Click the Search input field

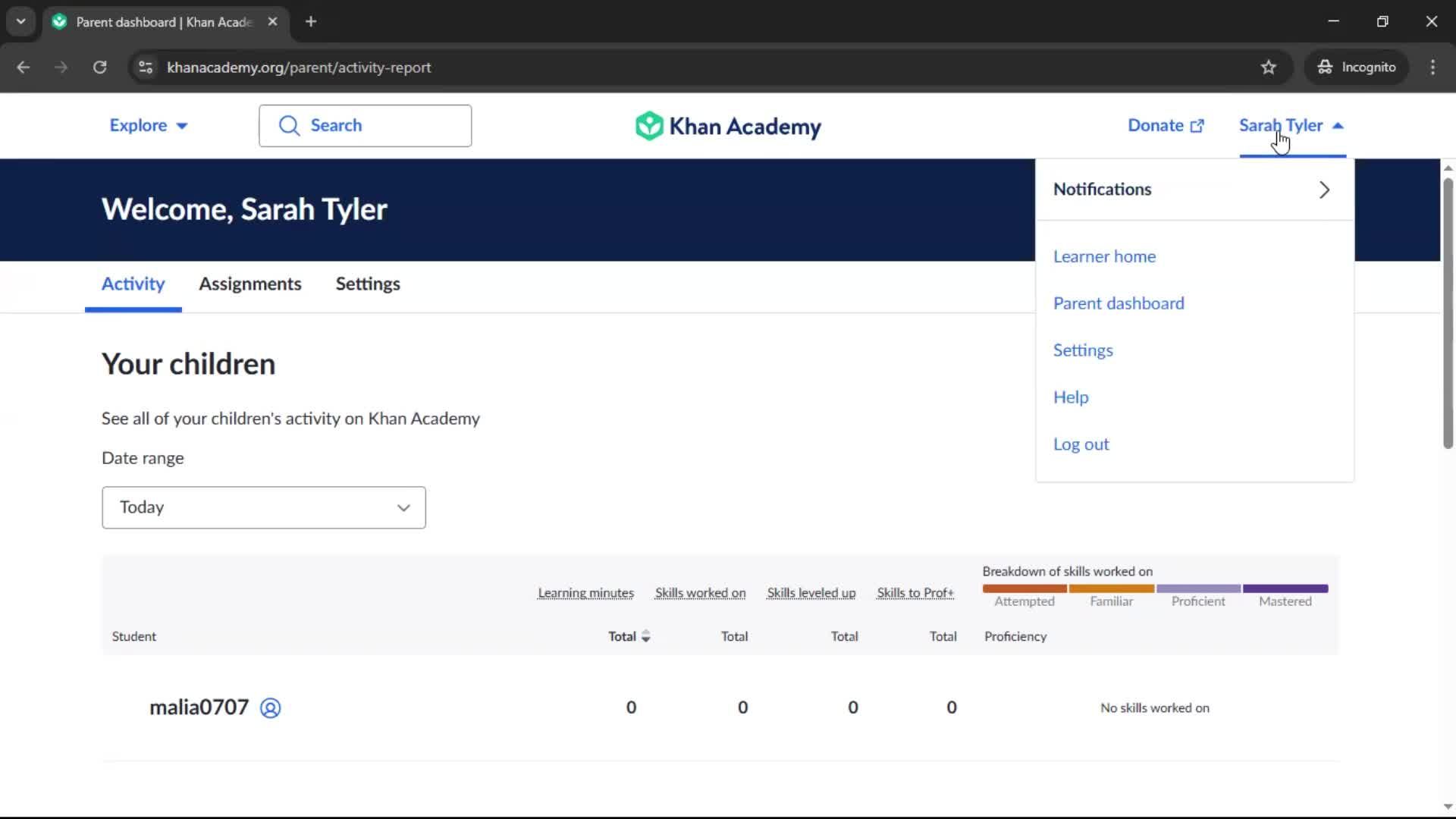pos(365,126)
